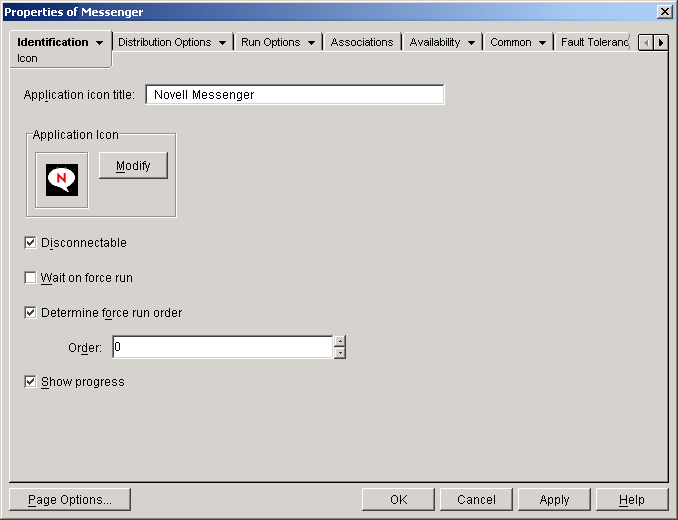The width and height of the screenshot is (678, 520).
Task: Confirm with the OK button
Action: 398,500
